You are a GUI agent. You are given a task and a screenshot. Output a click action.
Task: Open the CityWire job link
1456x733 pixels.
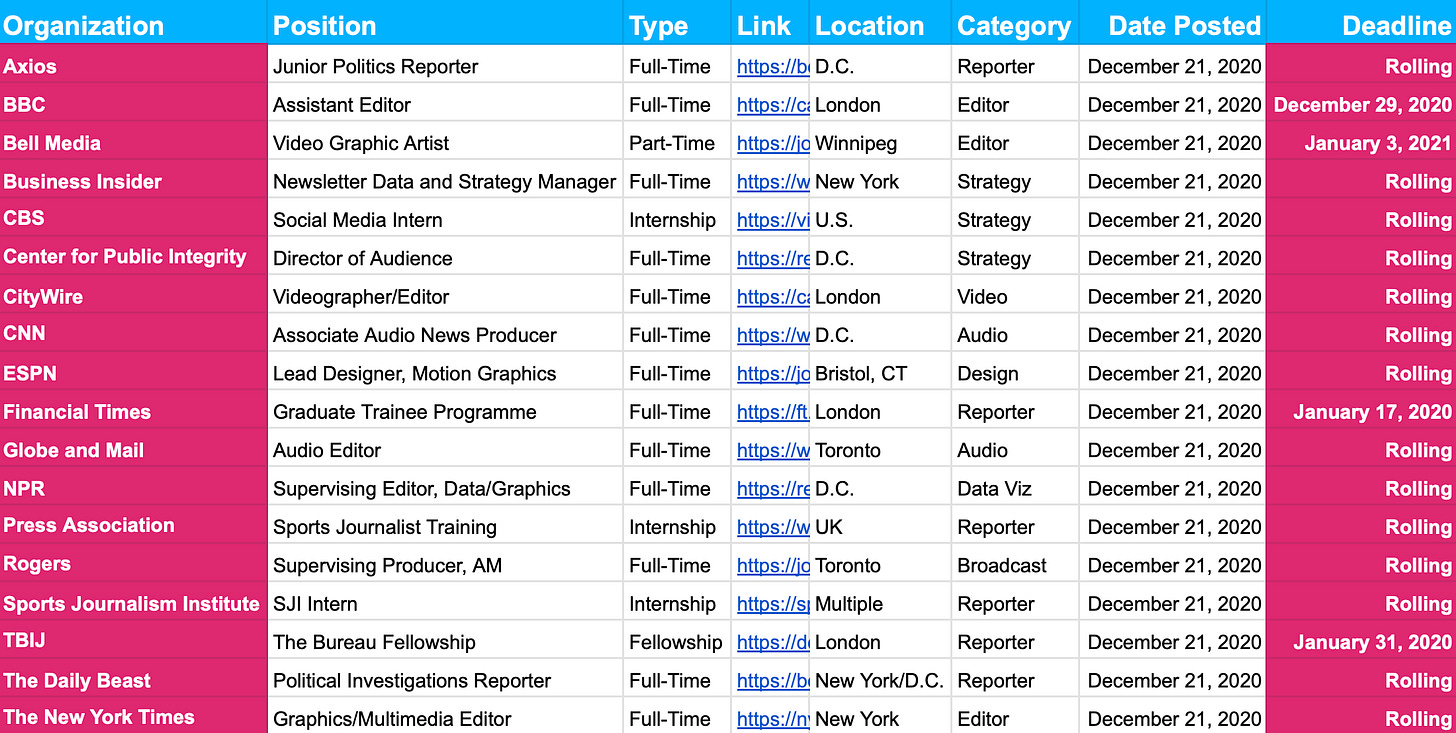773,297
